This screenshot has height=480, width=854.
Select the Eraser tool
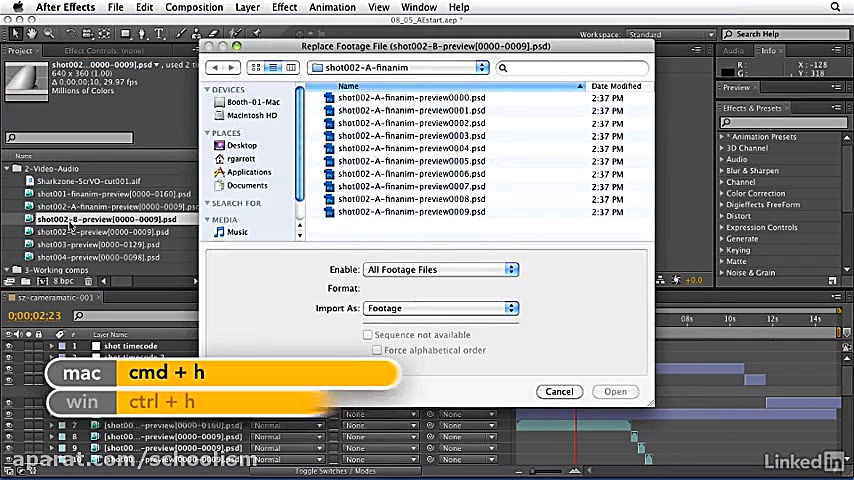(214, 34)
